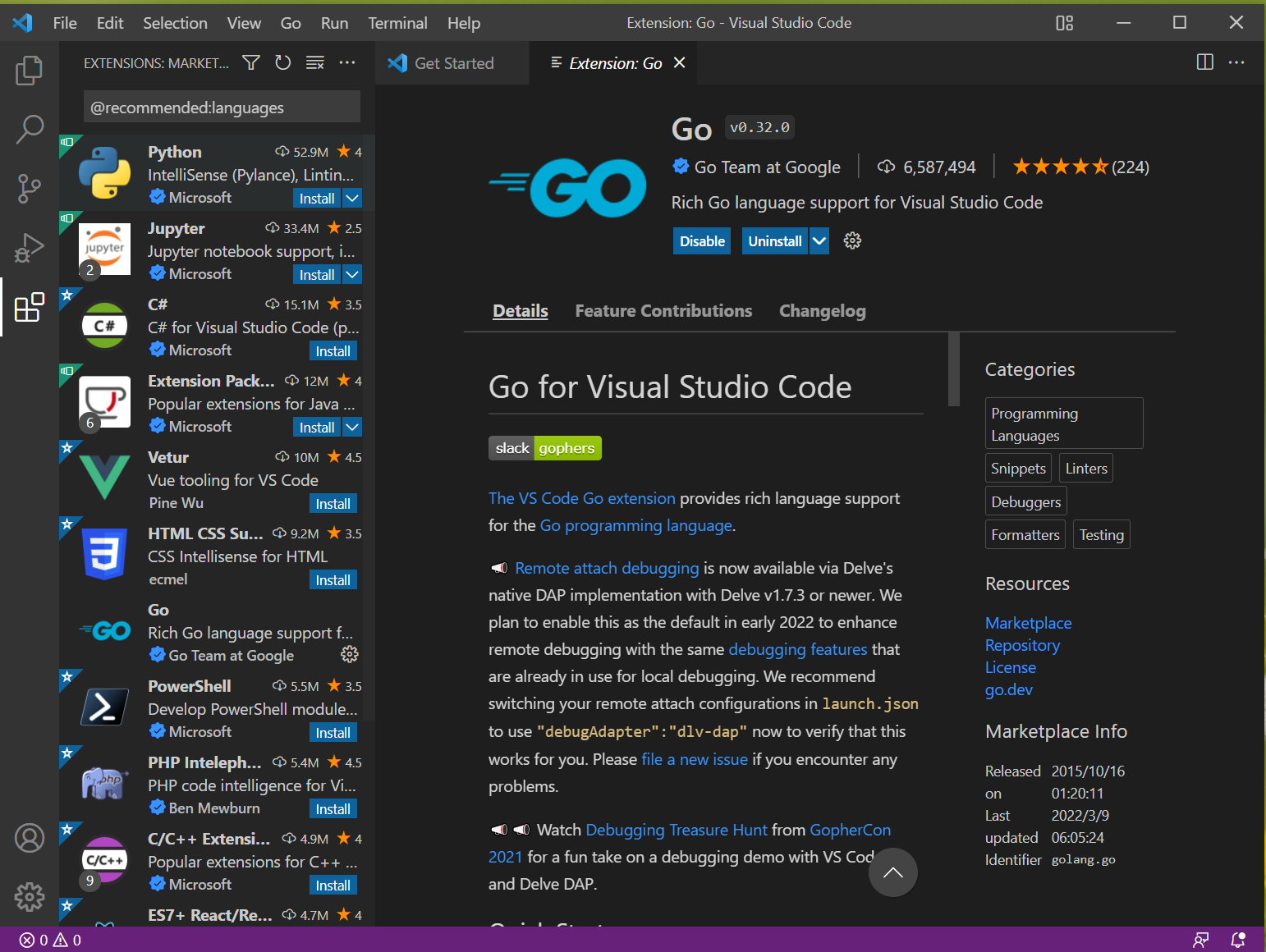Open notifications bell in status bar
Image resolution: width=1266 pixels, height=952 pixels.
[1238, 940]
